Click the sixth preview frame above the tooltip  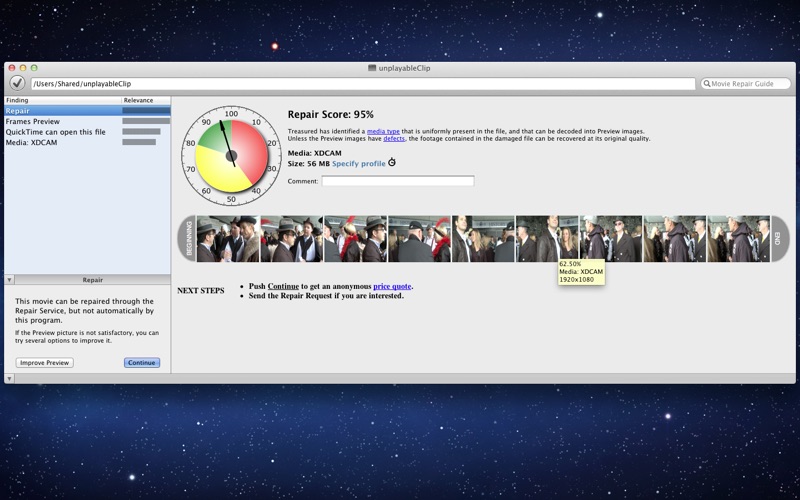pos(547,239)
